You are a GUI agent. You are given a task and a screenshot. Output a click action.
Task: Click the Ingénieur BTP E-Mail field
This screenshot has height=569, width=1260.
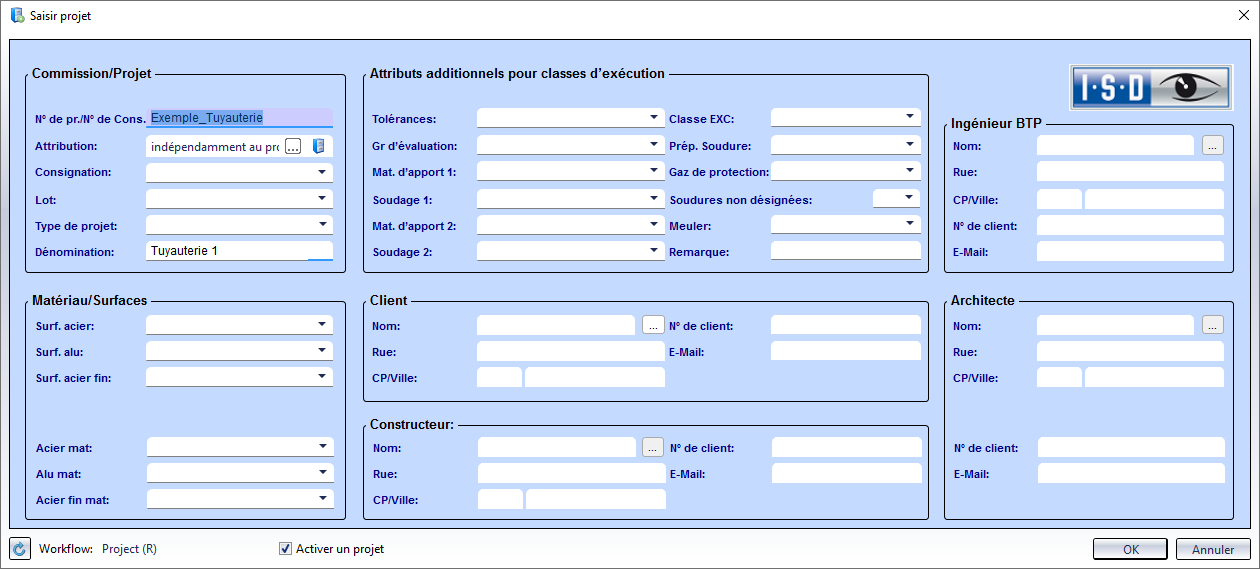[1130, 251]
